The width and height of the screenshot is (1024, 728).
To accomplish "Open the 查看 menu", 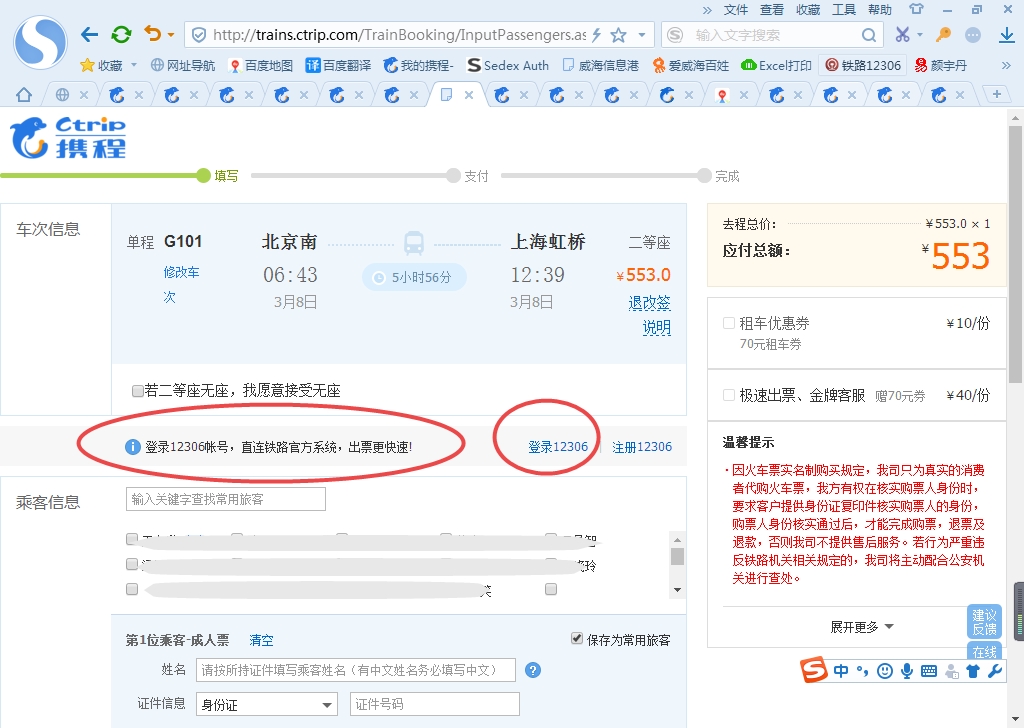I will (770, 10).
